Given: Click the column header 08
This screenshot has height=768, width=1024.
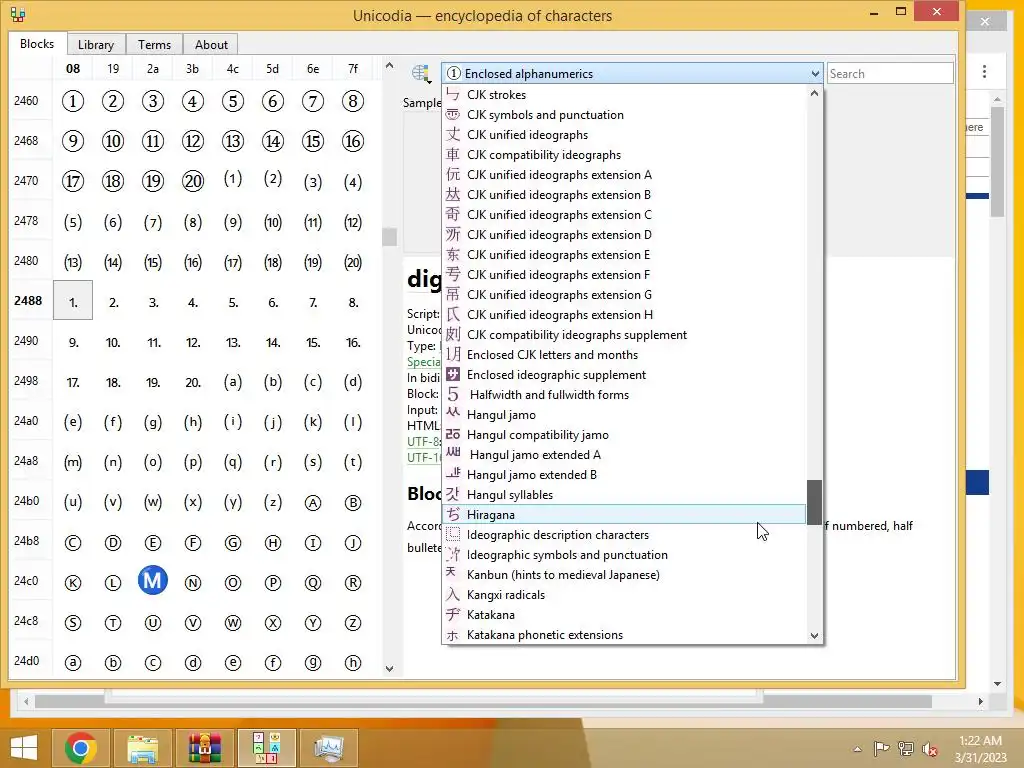Looking at the screenshot, I should coord(73,69).
